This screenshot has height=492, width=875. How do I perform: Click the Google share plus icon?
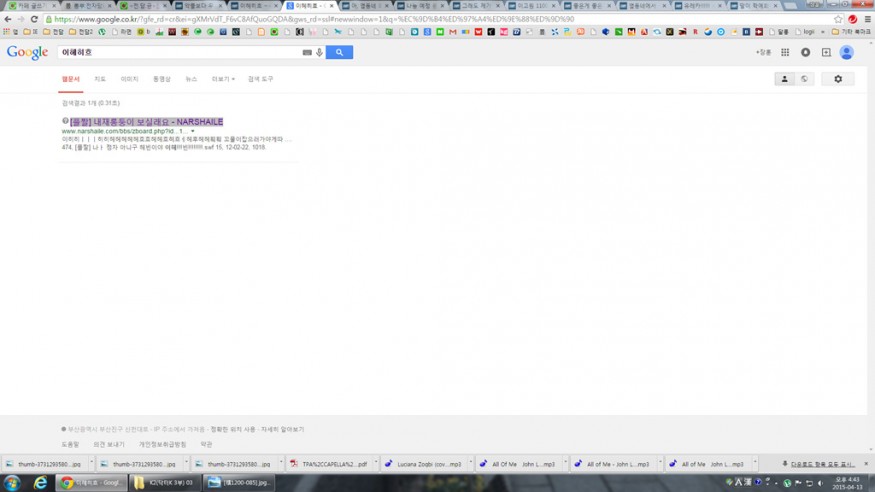826,53
